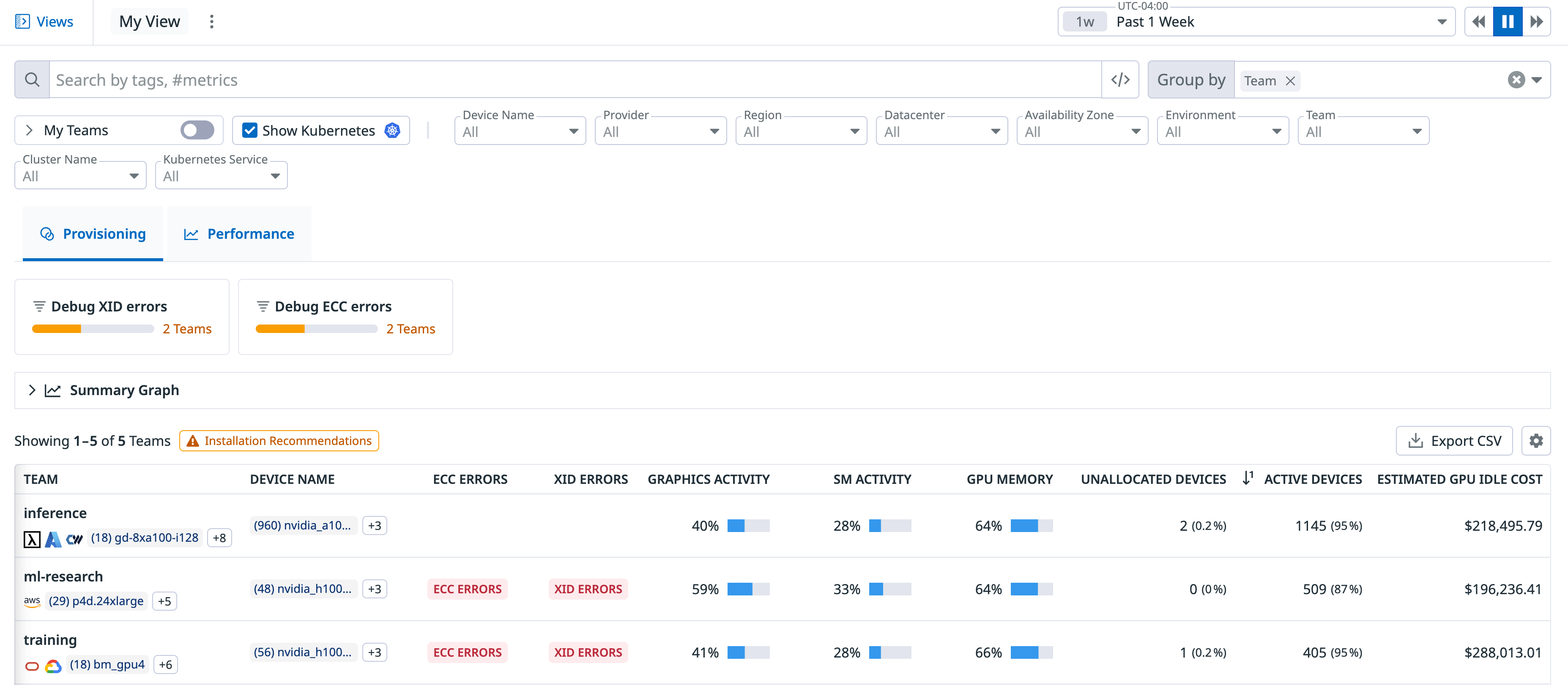Select the Azure icon in the inference row
This screenshot has width=1568, height=685.
pos(54,539)
